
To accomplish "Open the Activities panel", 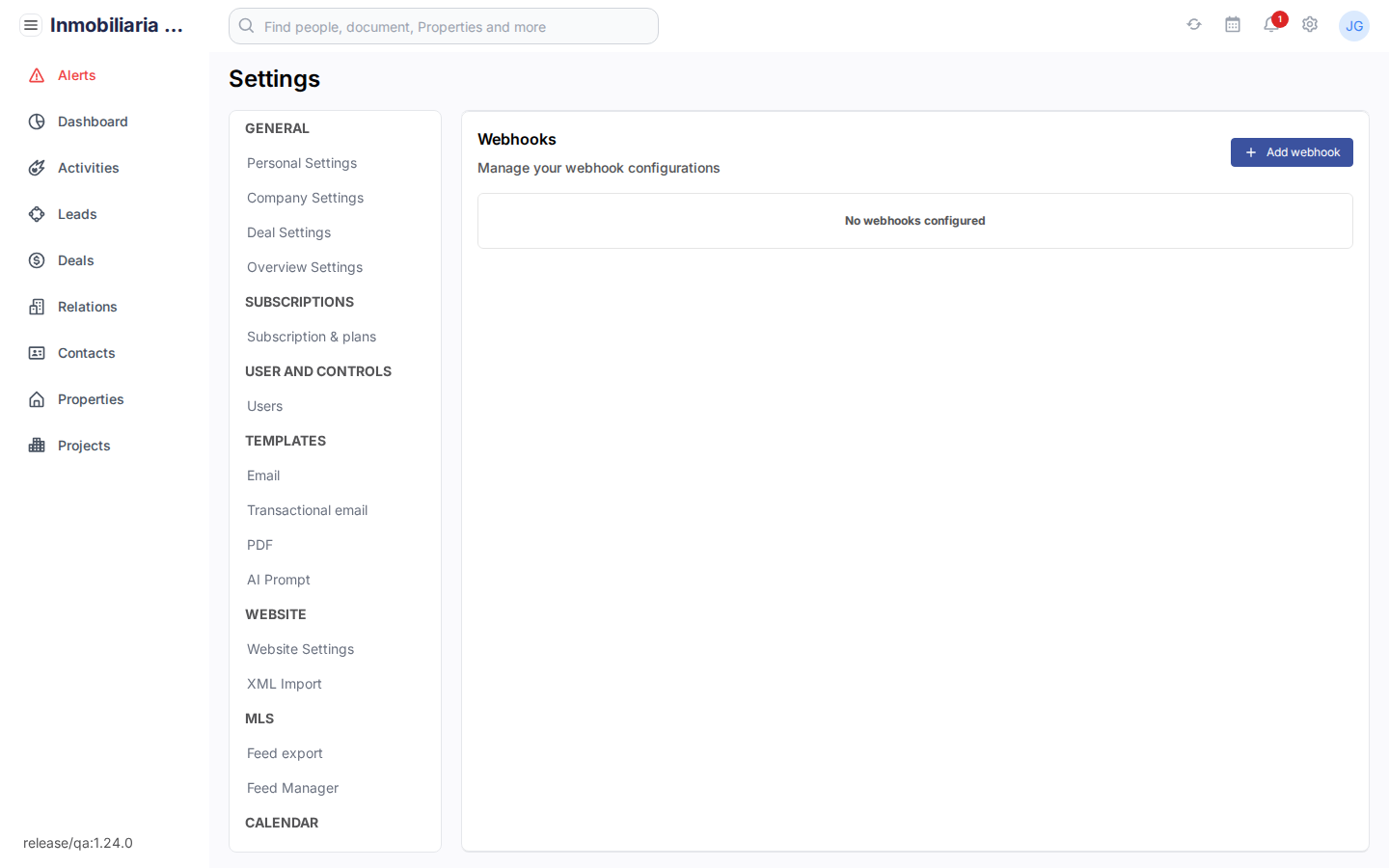I will [x=36, y=168].
